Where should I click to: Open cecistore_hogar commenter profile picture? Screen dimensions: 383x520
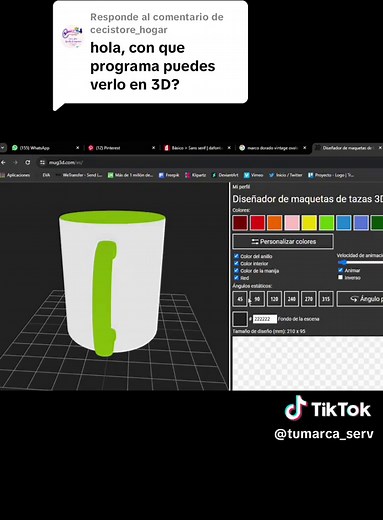click(x=72, y=36)
